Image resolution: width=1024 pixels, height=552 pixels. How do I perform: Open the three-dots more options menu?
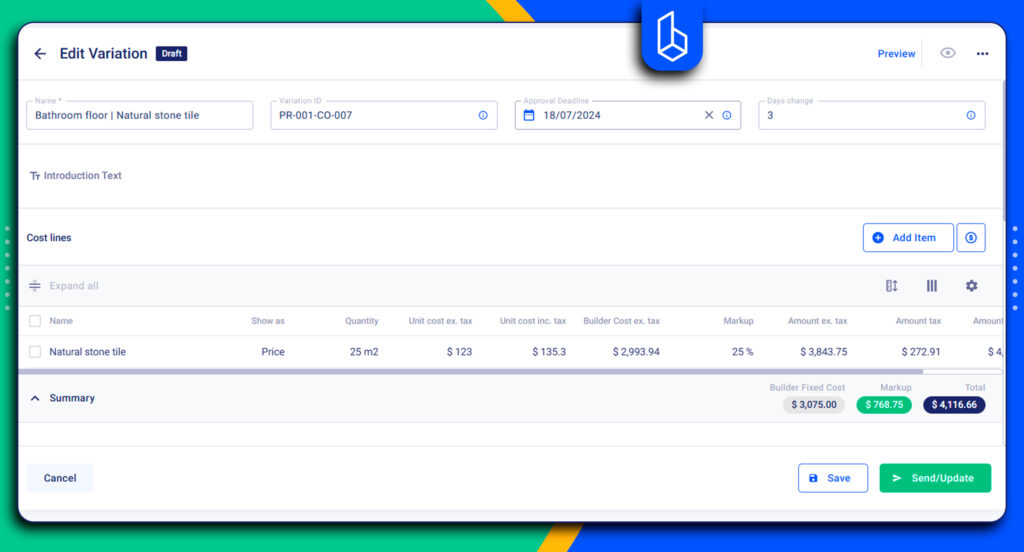point(982,54)
